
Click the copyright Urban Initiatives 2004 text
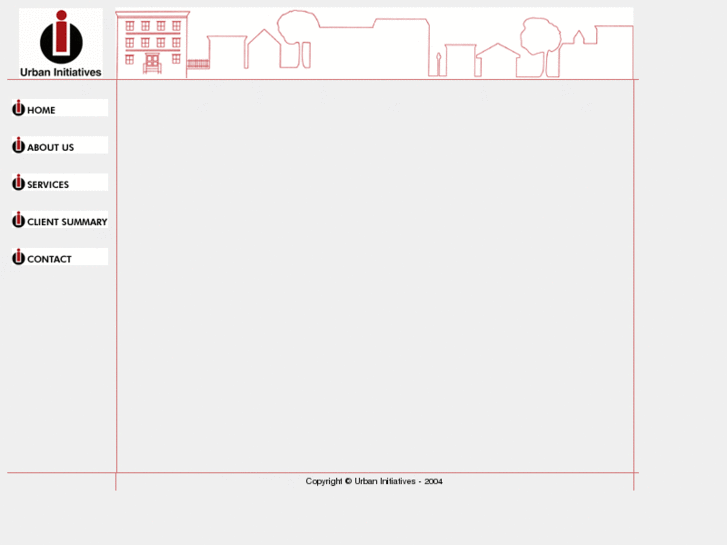pos(374,481)
